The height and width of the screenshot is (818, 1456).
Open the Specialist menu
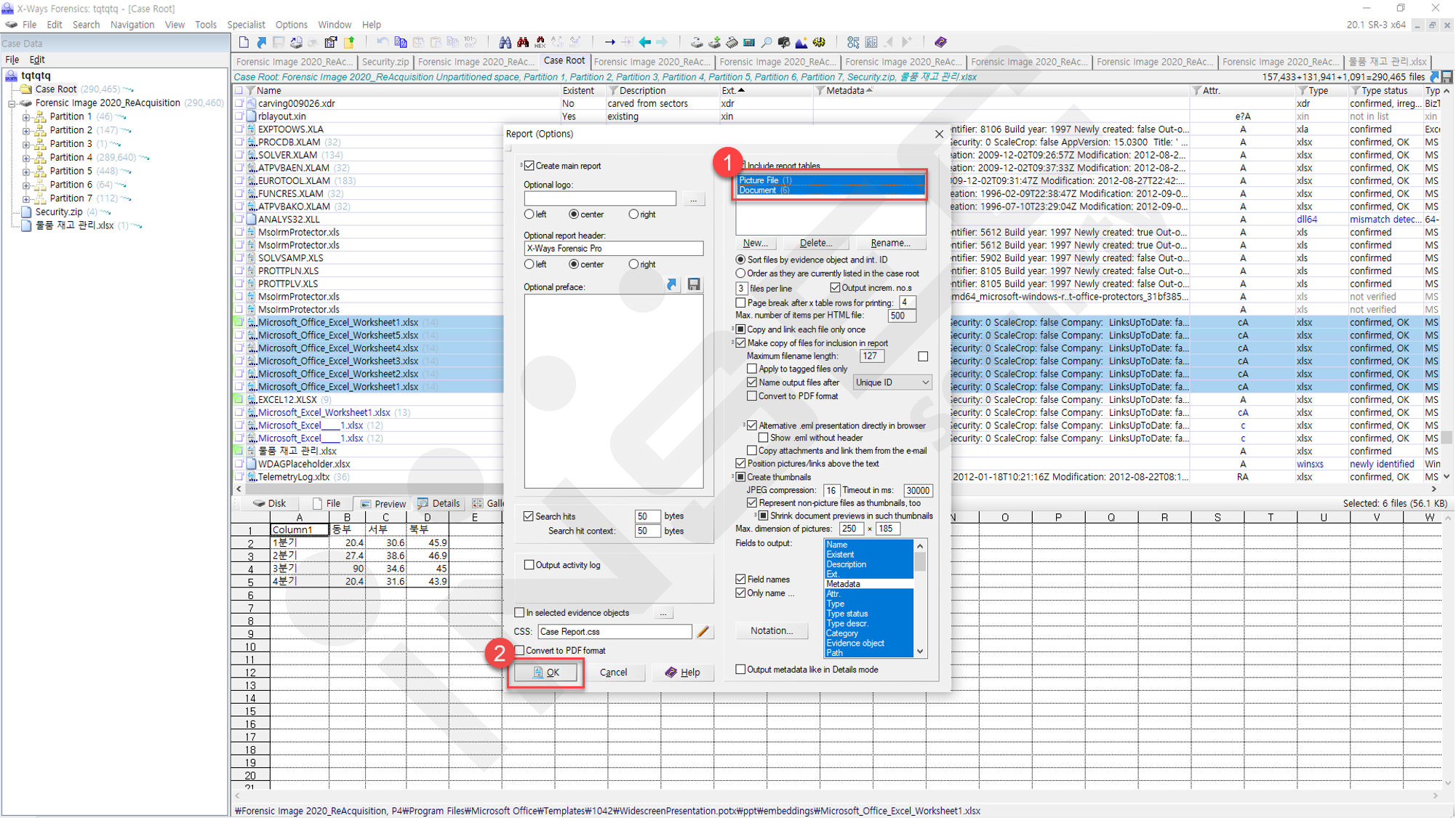246,25
